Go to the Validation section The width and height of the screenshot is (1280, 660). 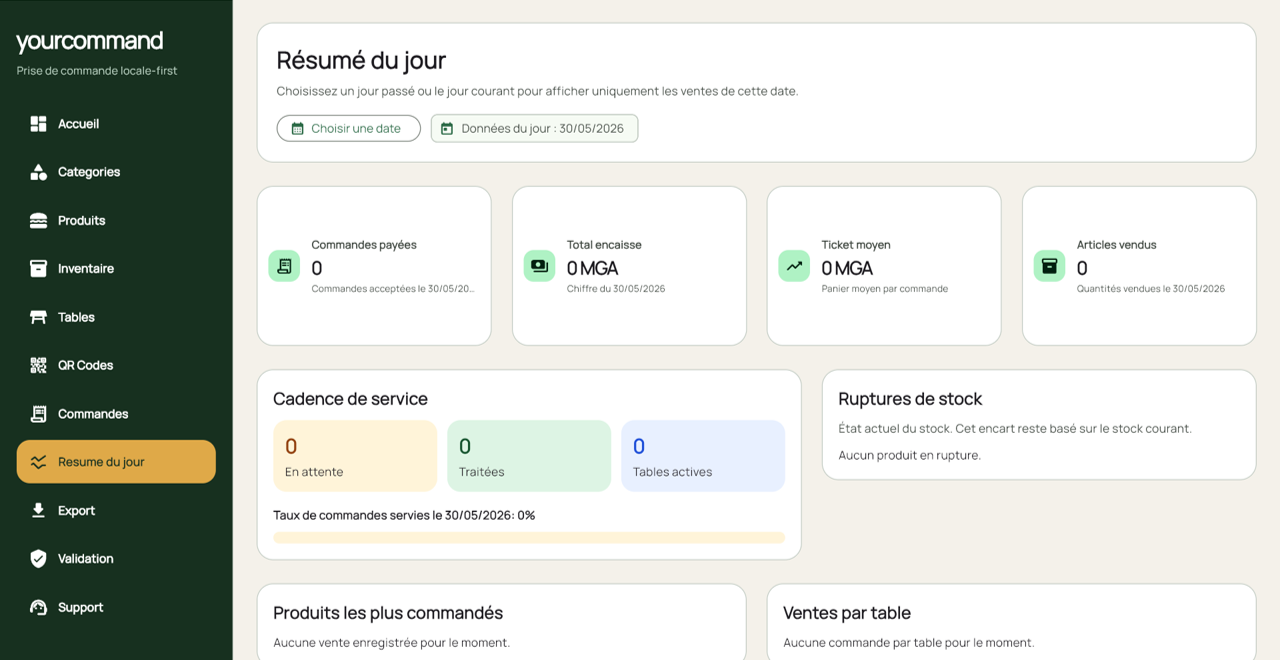116,559
